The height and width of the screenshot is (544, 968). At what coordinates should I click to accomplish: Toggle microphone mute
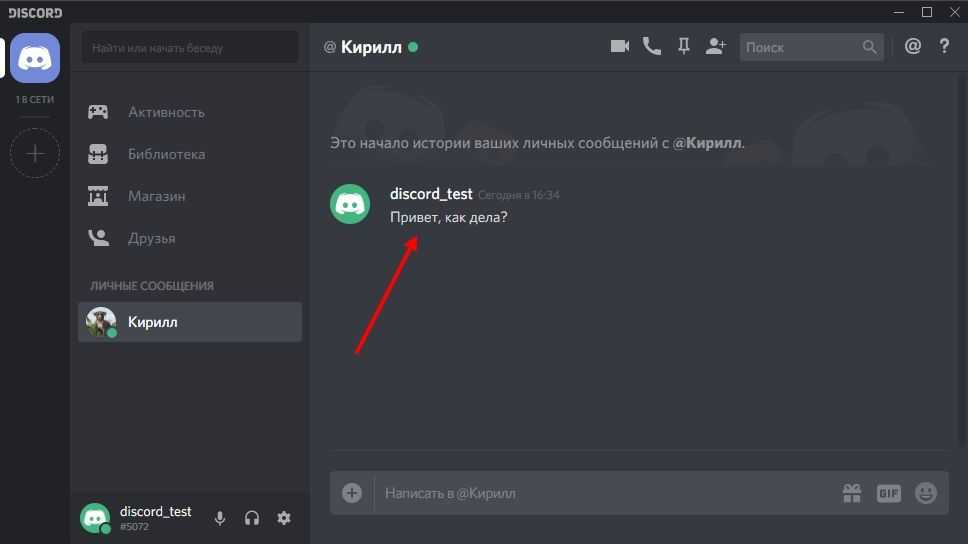point(220,518)
